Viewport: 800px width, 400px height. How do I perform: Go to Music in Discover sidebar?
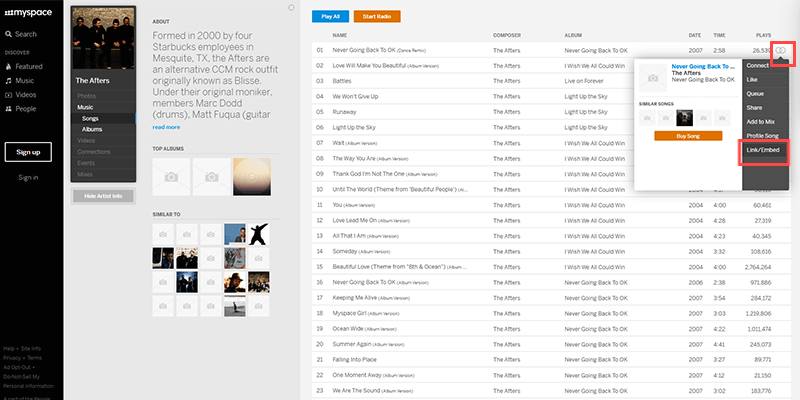19,81
